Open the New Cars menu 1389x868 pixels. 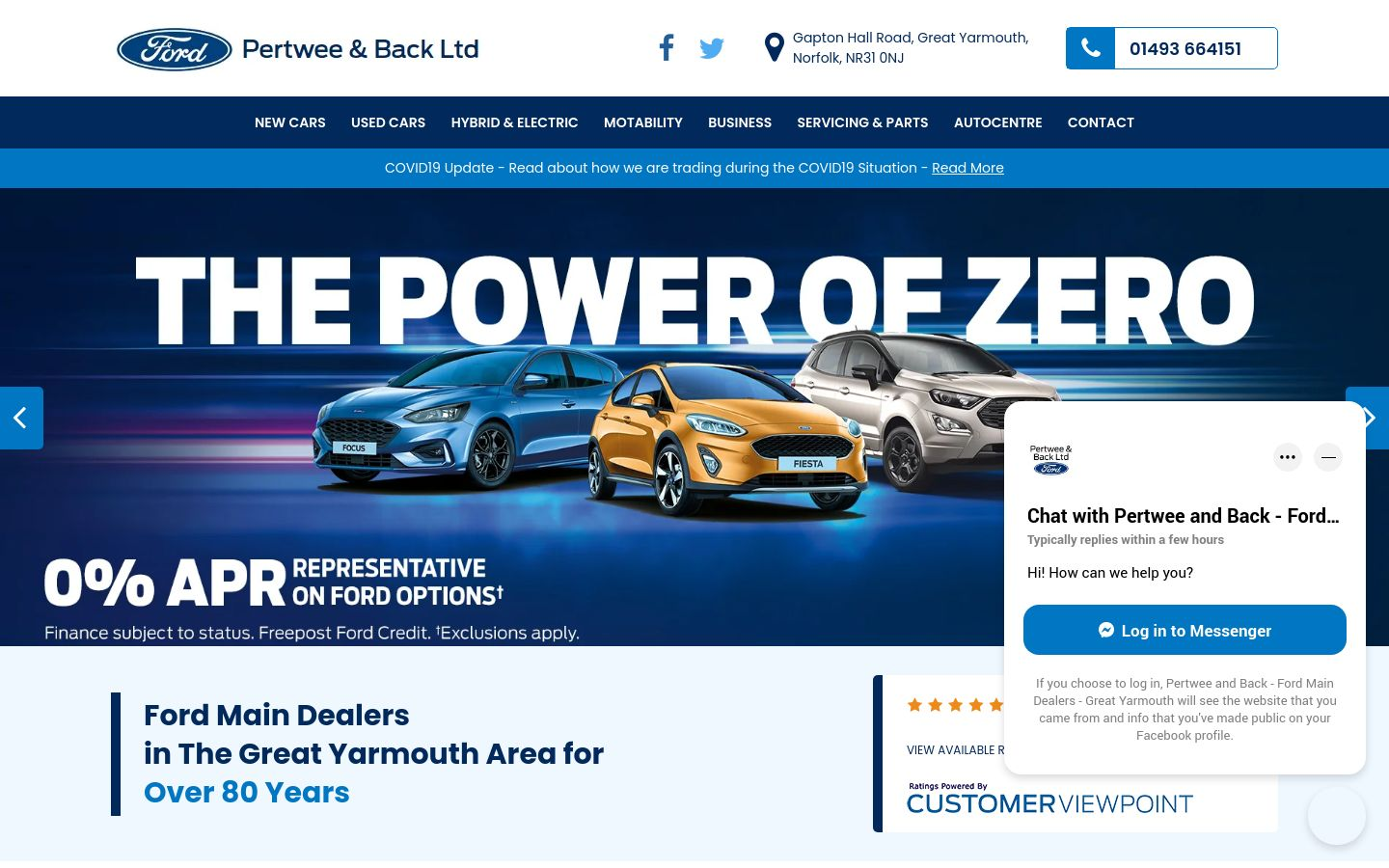click(290, 122)
